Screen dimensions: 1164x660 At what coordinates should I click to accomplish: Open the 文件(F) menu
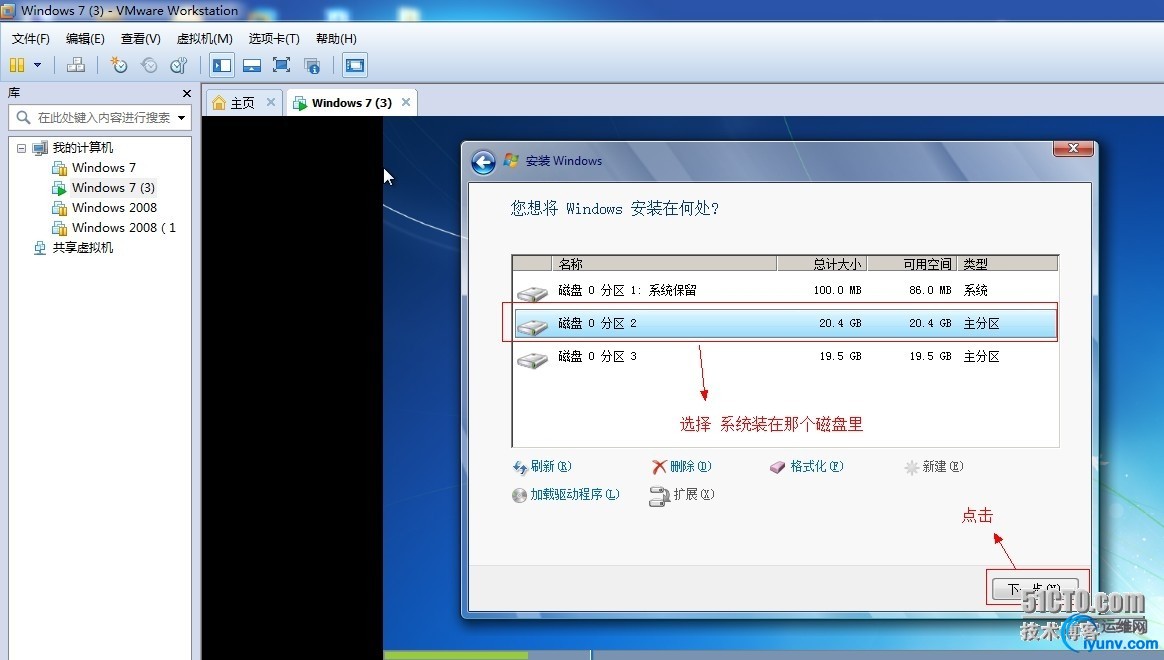click(x=30, y=39)
